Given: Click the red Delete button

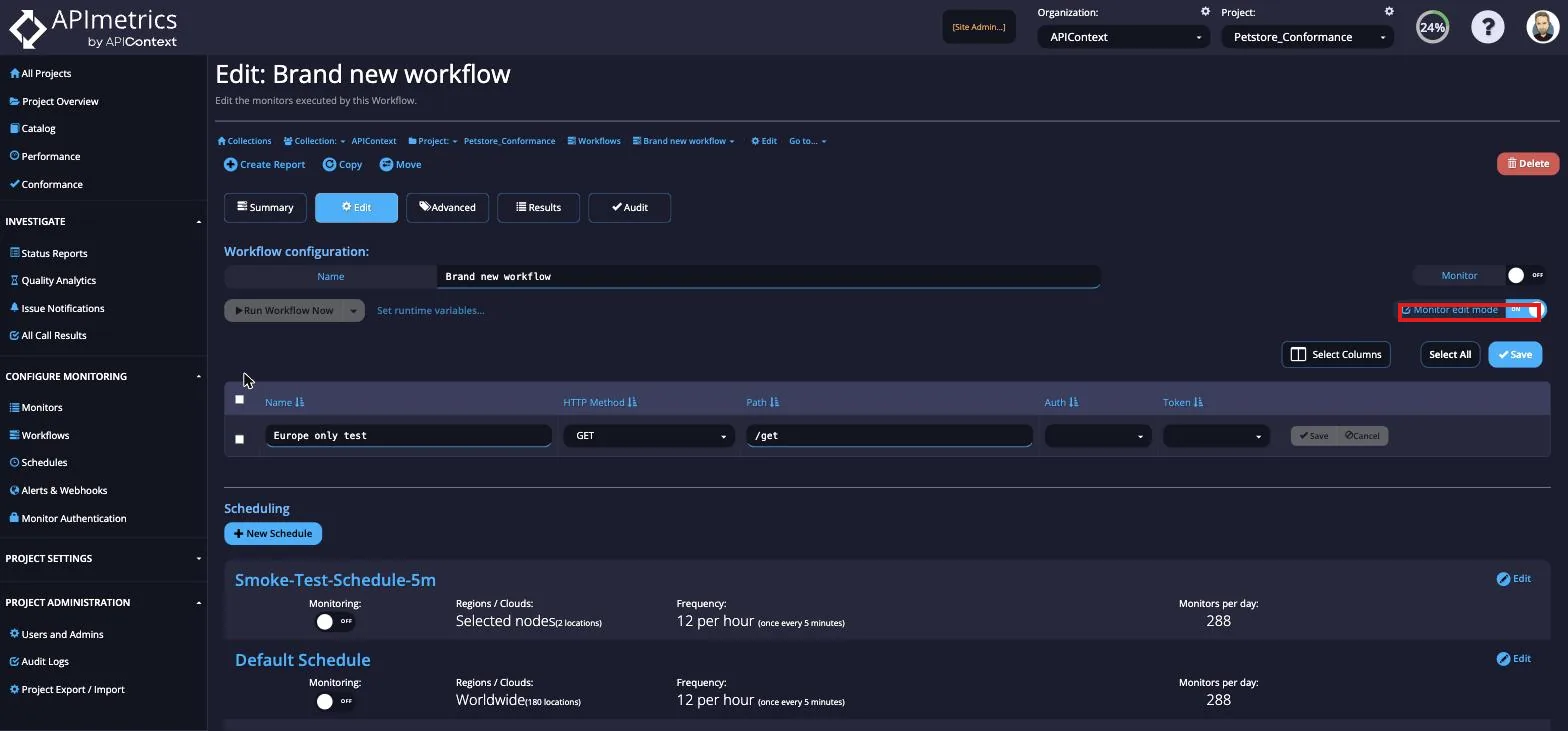Looking at the screenshot, I should tap(1528, 163).
